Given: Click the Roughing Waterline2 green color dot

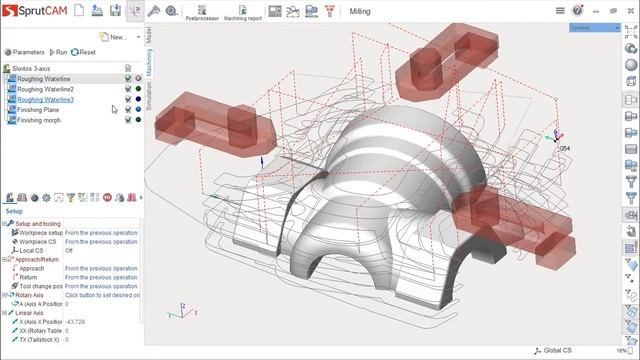Looking at the screenshot, I should pyautogui.click(x=138, y=89).
